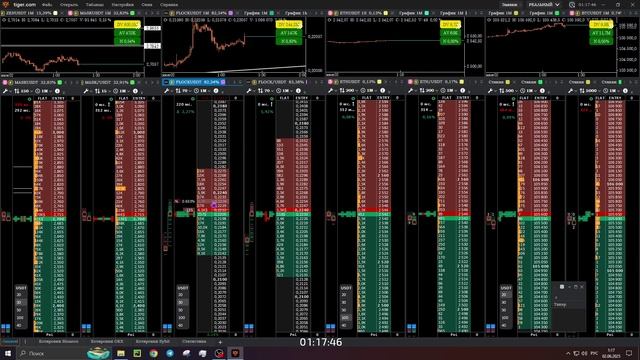640x360 pixels.
Task: Toggle AV 11,7M indicator on BTCUSDT chart
Action: pos(601,33)
